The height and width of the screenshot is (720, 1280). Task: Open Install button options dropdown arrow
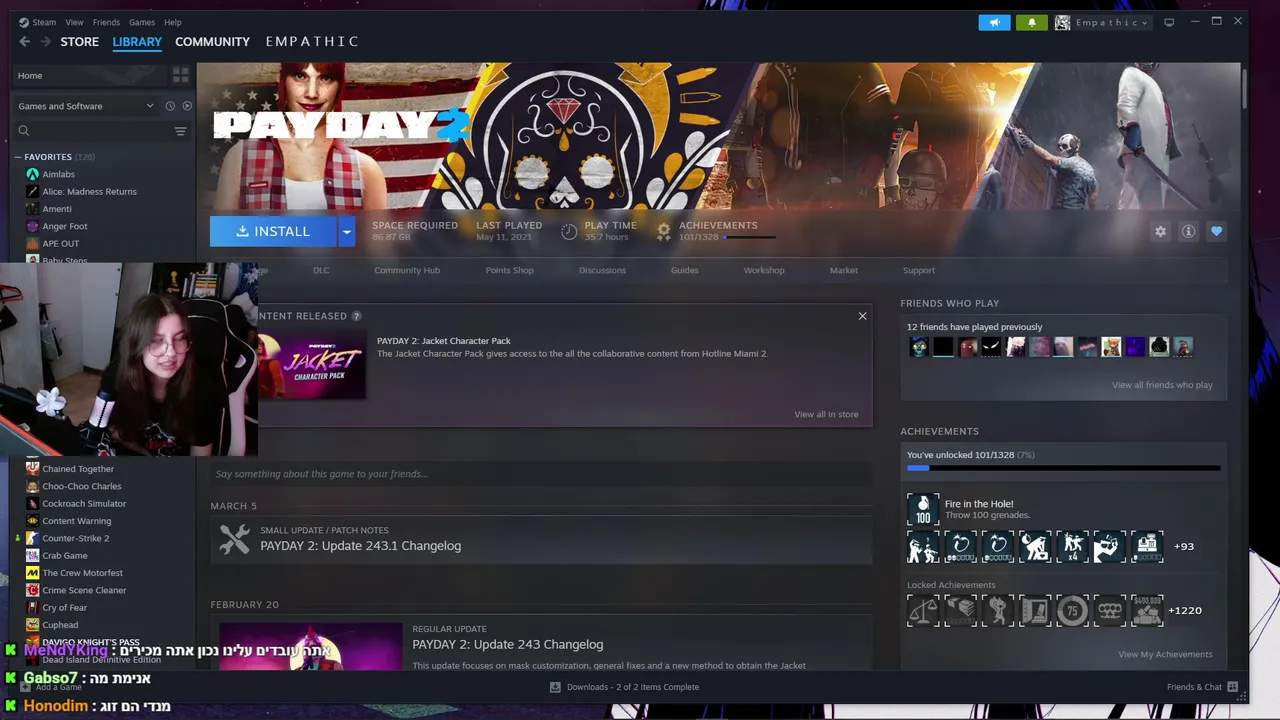[x=346, y=231]
